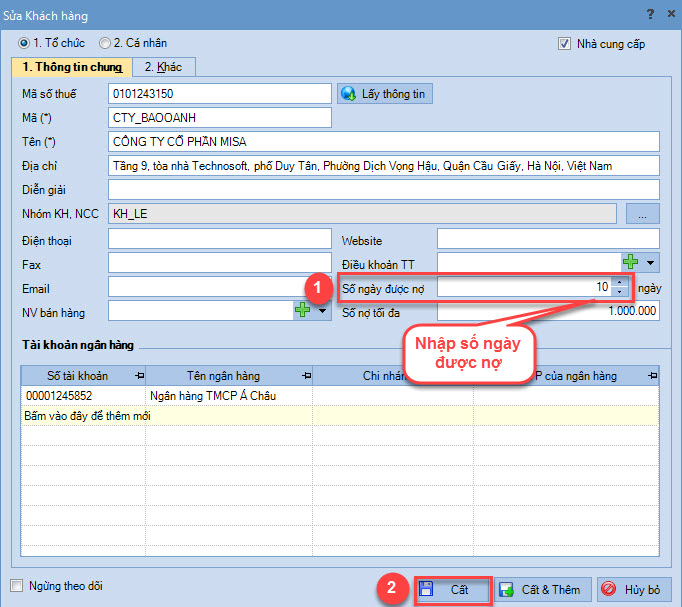
Task: Click the Fax field
Action: 220,263
